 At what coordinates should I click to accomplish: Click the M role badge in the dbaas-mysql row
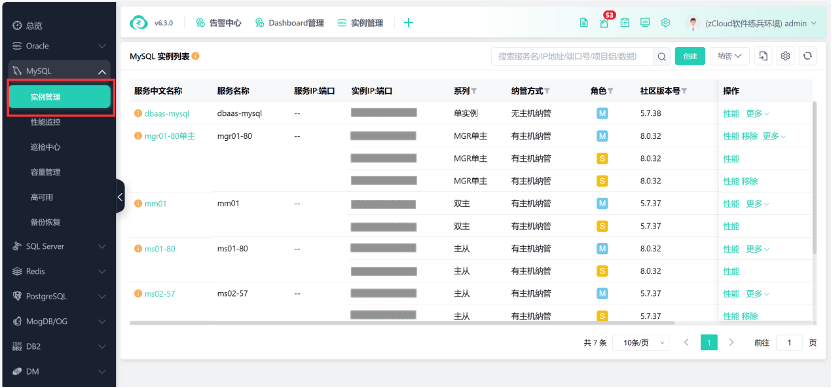pos(602,114)
